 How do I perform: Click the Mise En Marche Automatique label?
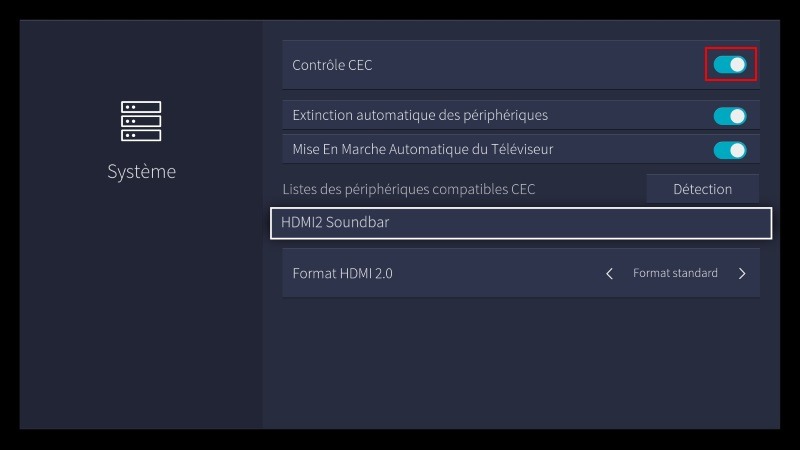pyautogui.click(x=422, y=150)
